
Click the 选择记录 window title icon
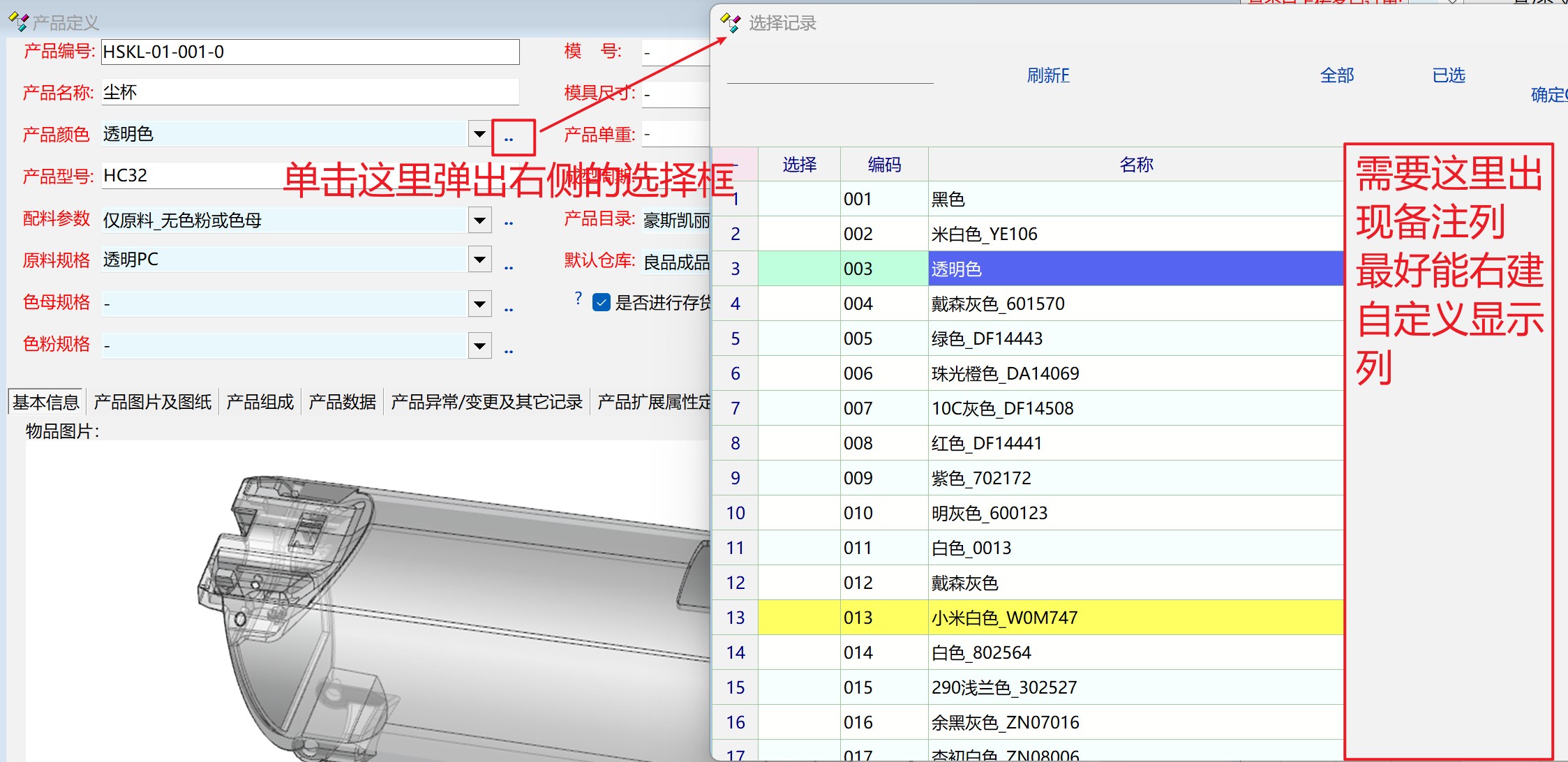pyautogui.click(x=730, y=23)
